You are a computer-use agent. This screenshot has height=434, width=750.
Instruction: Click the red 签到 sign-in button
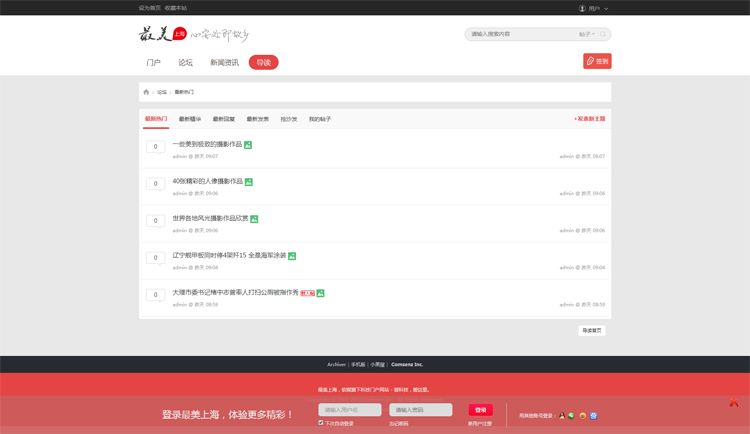coord(597,61)
